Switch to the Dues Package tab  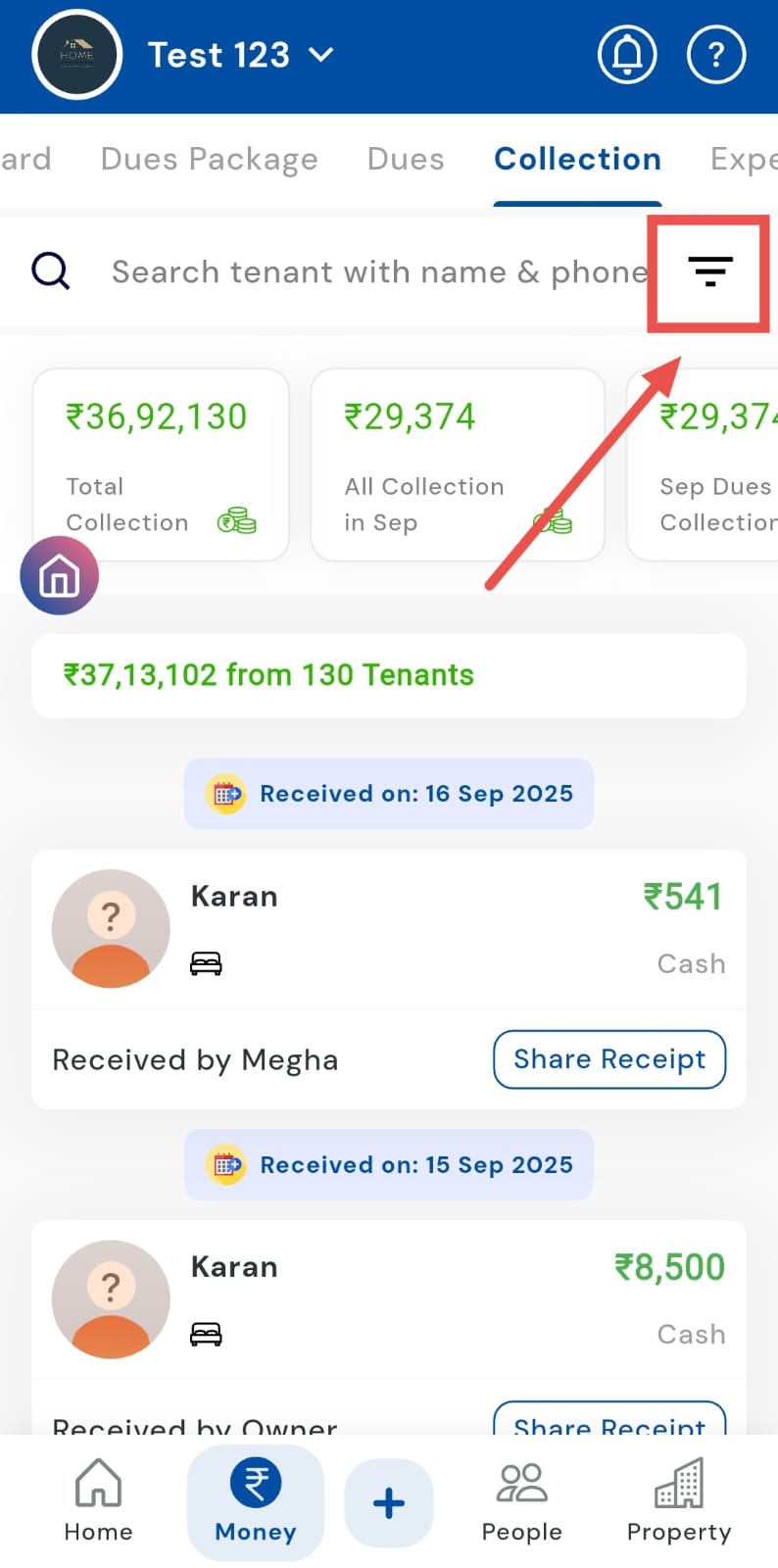coord(209,159)
